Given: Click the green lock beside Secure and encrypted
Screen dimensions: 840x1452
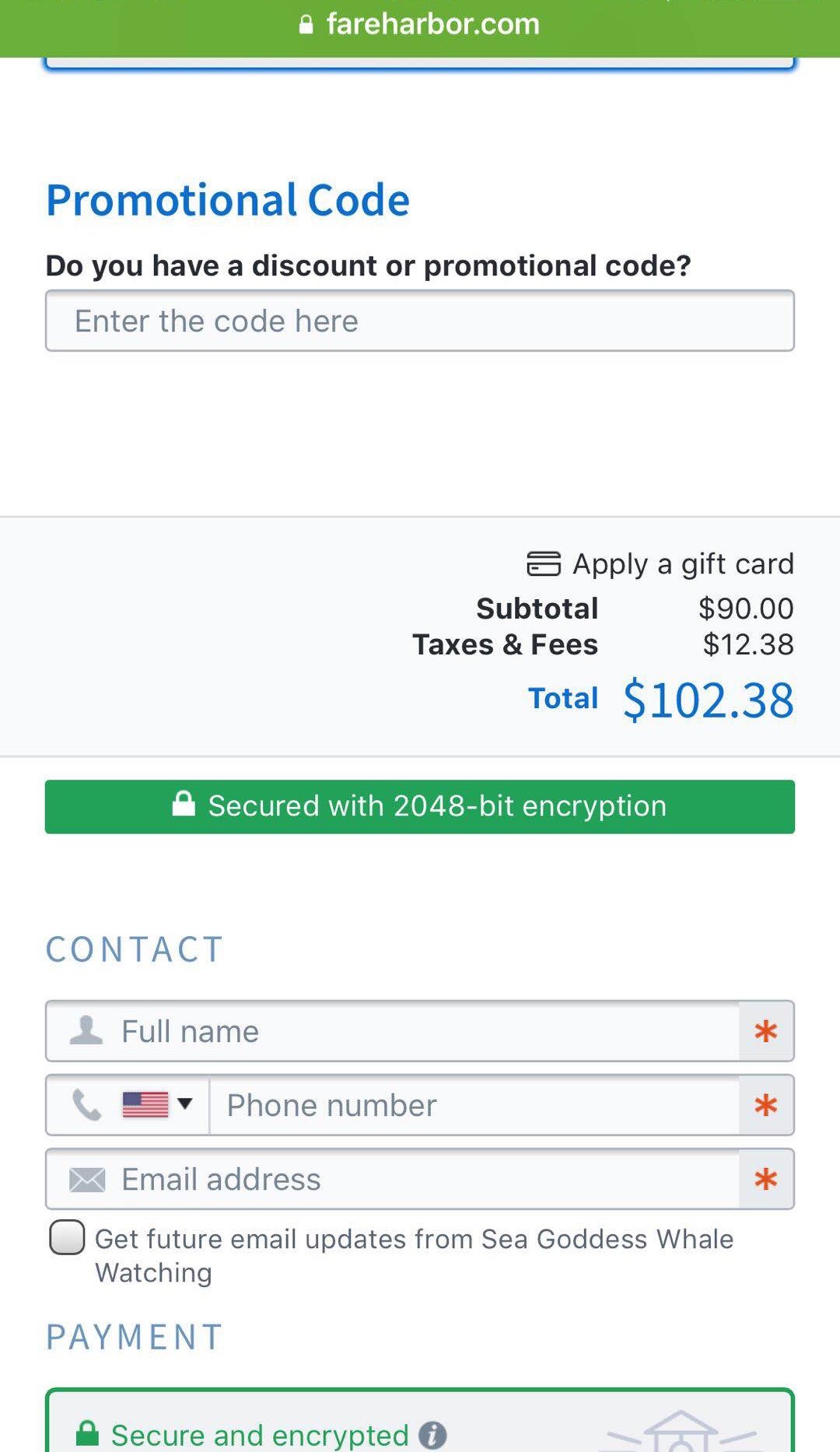Looking at the screenshot, I should click(x=86, y=1433).
